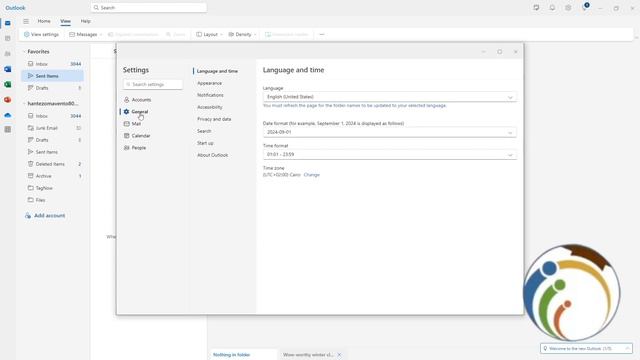Open the Junk Email folder

point(52,128)
